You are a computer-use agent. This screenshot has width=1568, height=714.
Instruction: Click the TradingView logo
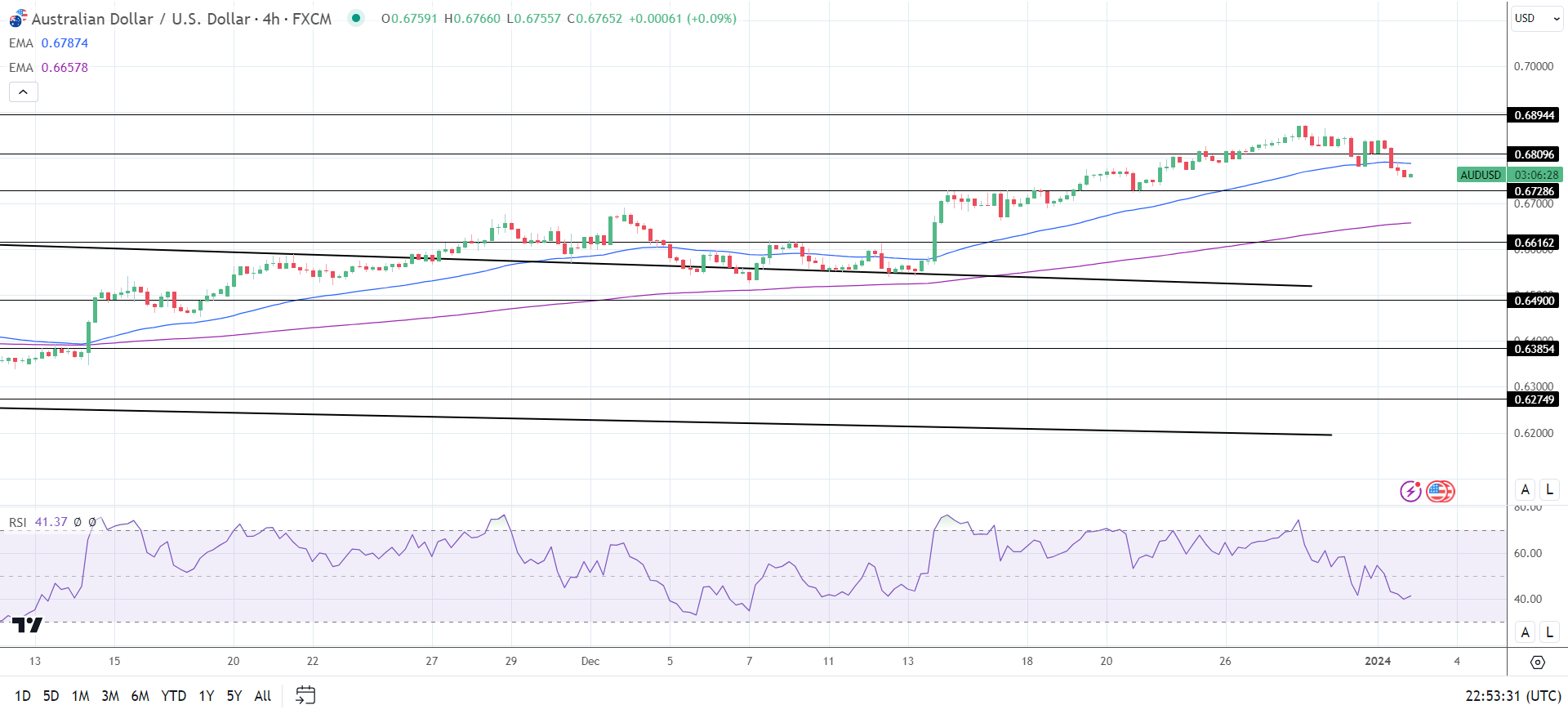(x=27, y=625)
